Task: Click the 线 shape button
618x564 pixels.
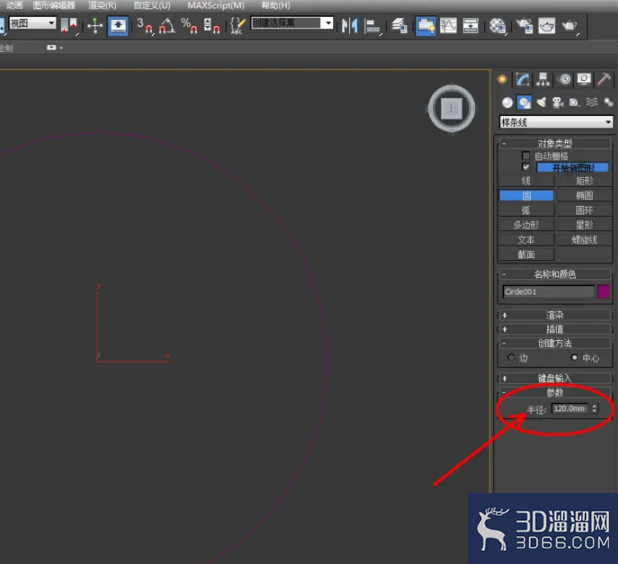Action: [x=526, y=181]
